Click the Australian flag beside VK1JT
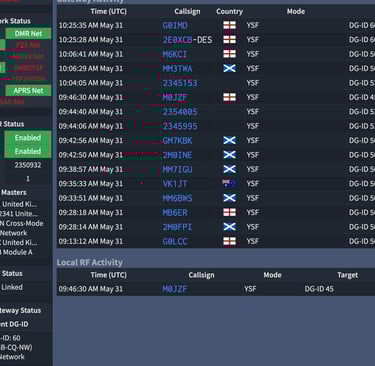Screen dimensions: 375x366 [x=229, y=183]
